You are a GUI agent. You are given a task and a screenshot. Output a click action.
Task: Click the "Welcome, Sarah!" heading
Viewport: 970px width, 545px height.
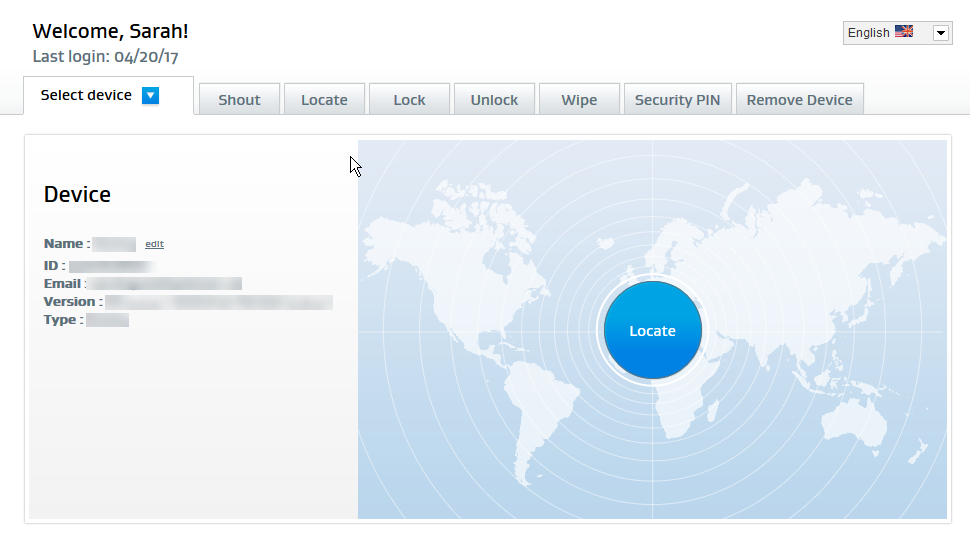point(110,32)
